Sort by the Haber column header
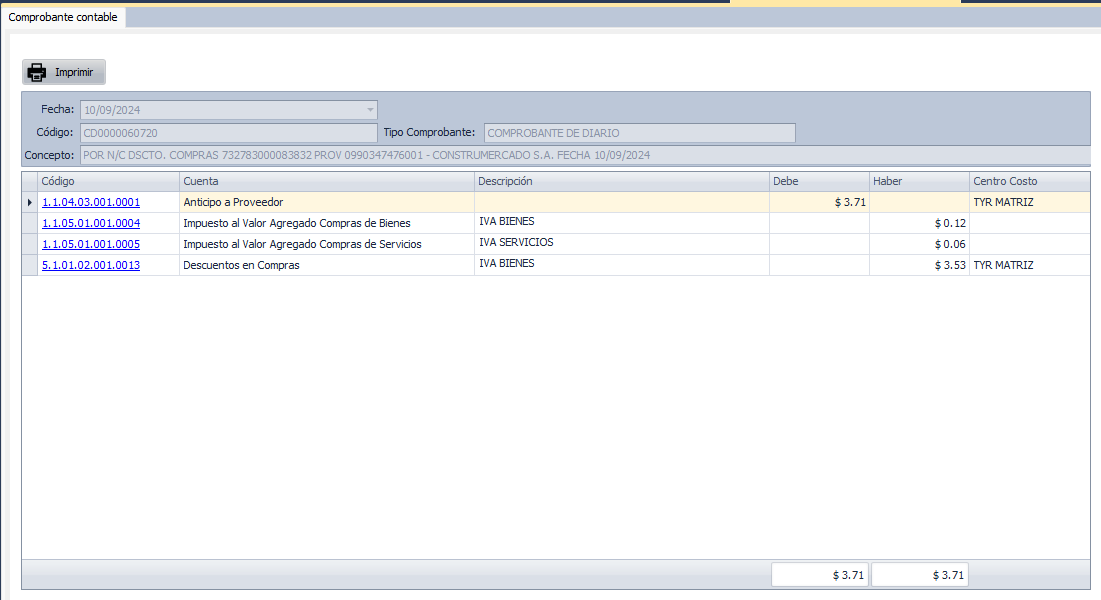The width and height of the screenshot is (1101, 600). 918,181
